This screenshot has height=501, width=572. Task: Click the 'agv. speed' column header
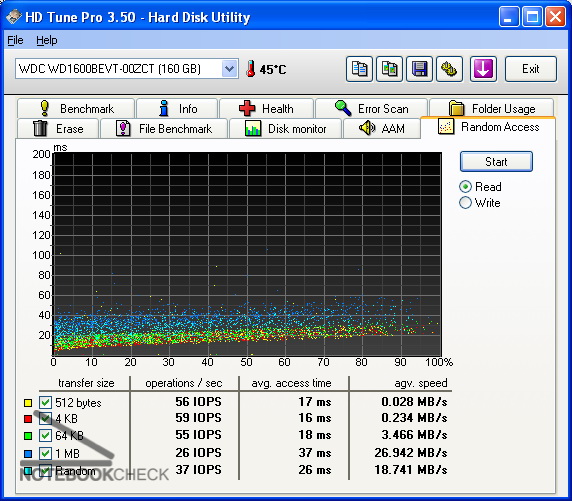click(x=421, y=383)
